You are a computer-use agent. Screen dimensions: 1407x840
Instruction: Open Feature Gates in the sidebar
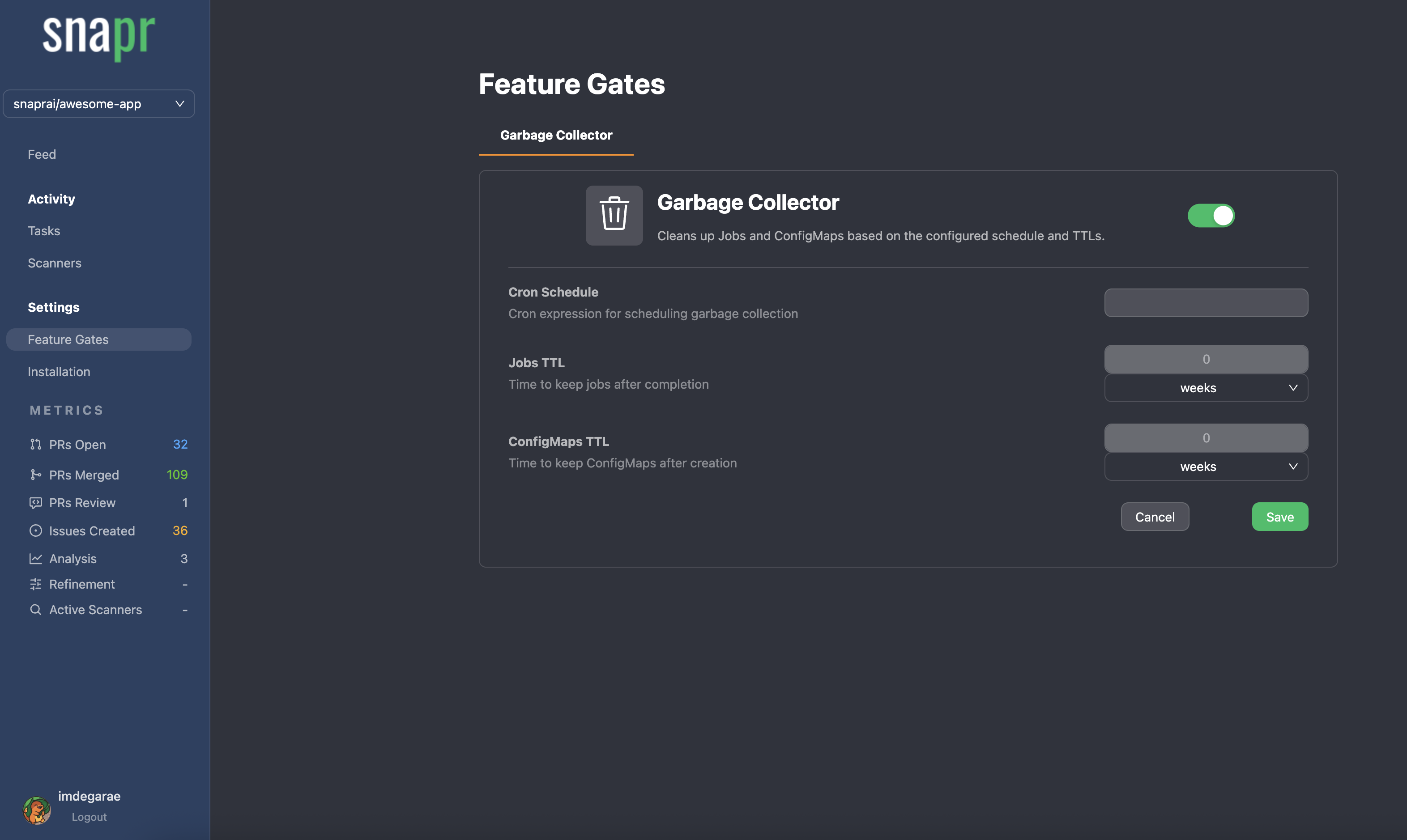click(x=68, y=339)
